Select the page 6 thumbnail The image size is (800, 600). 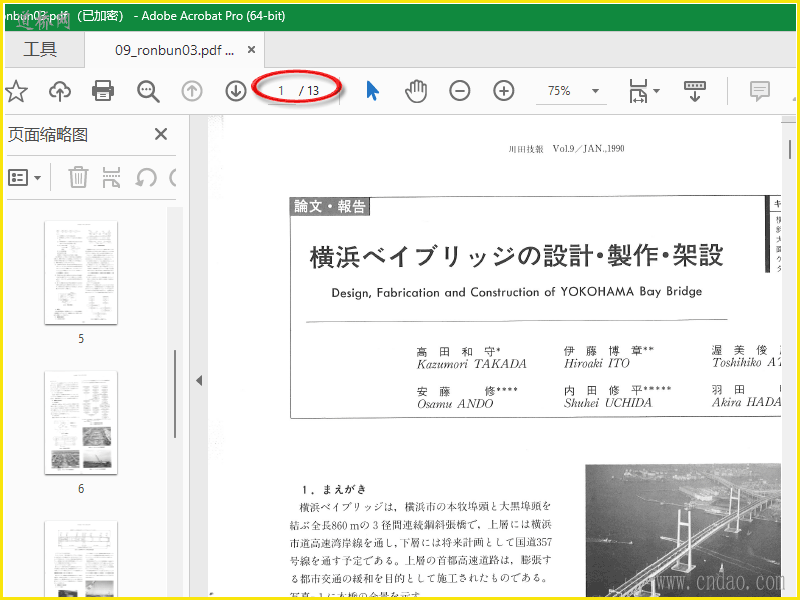tap(81, 423)
